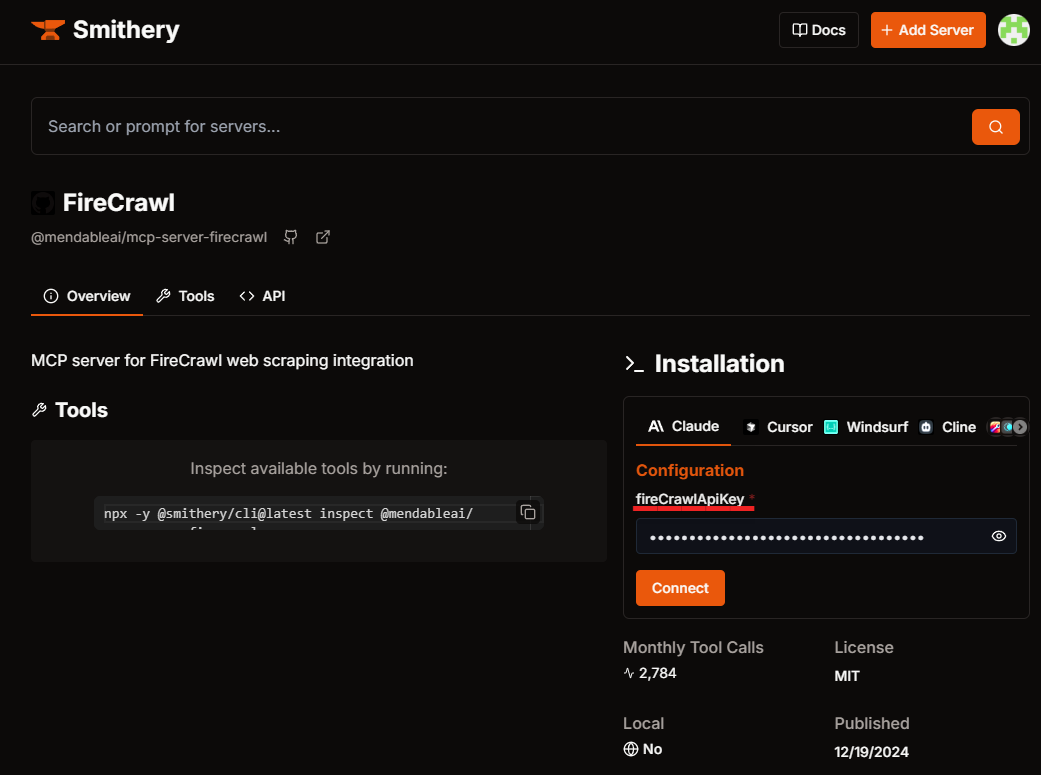Image resolution: width=1041 pixels, height=775 pixels.
Task: Click the FireCrawl GitHub avatar icon
Action: pyautogui.click(x=43, y=203)
